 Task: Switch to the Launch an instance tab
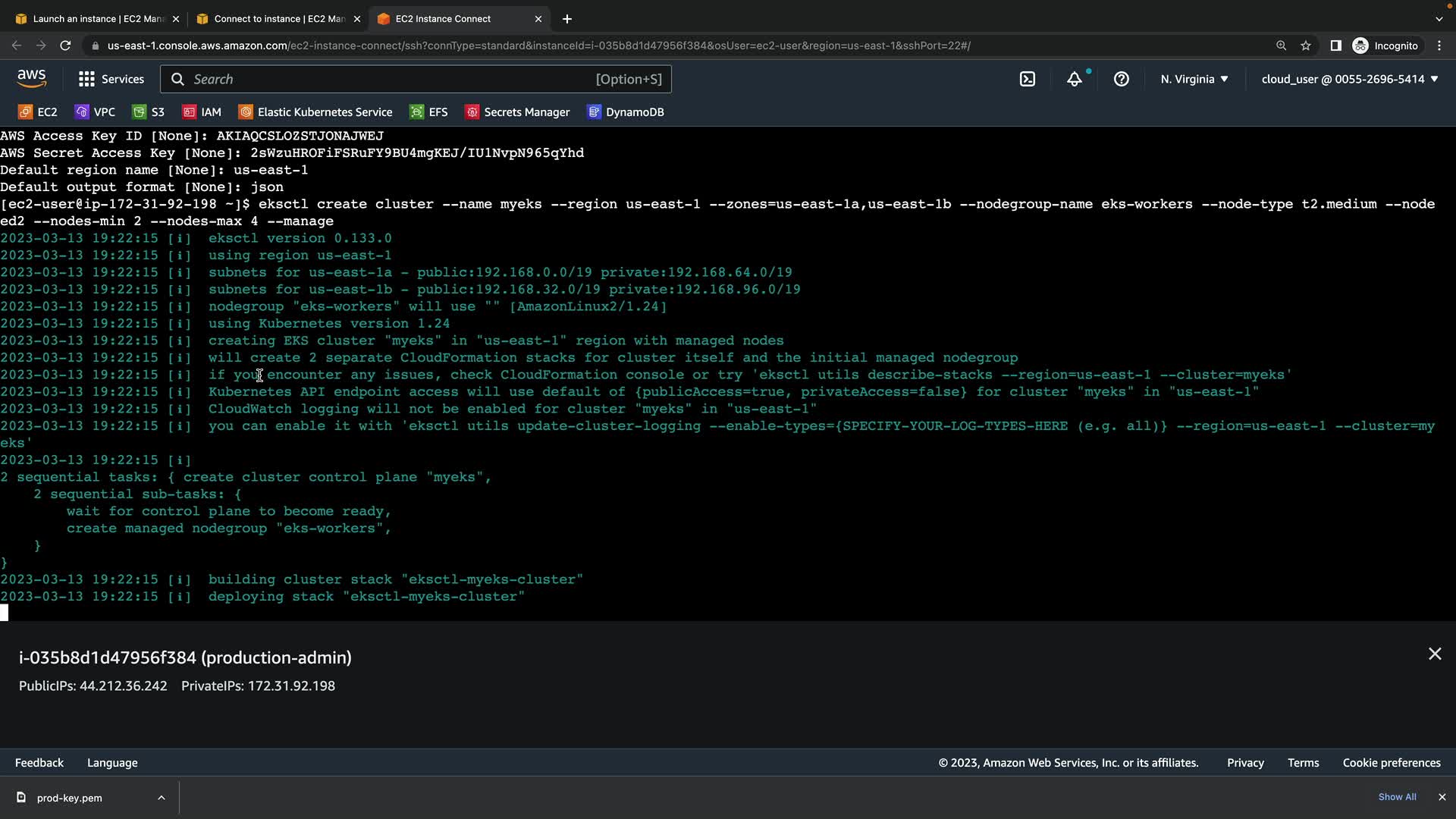97,19
